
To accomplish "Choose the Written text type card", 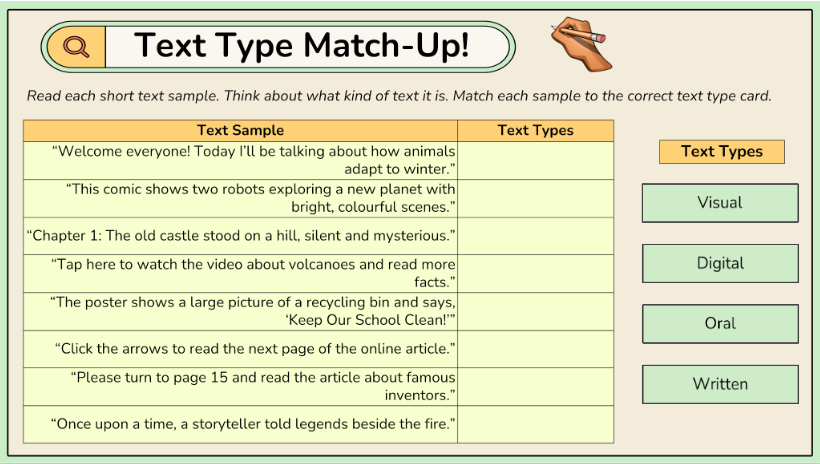I will [720, 384].
